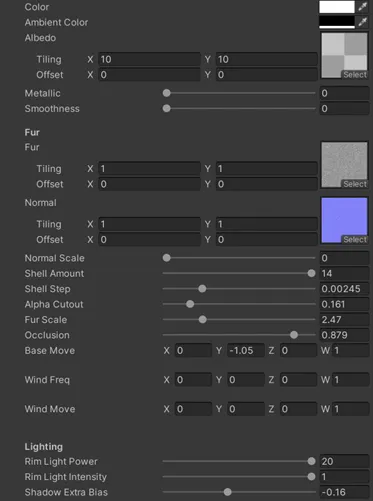Click the Base Move Y value field

pyautogui.click(x=246, y=350)
